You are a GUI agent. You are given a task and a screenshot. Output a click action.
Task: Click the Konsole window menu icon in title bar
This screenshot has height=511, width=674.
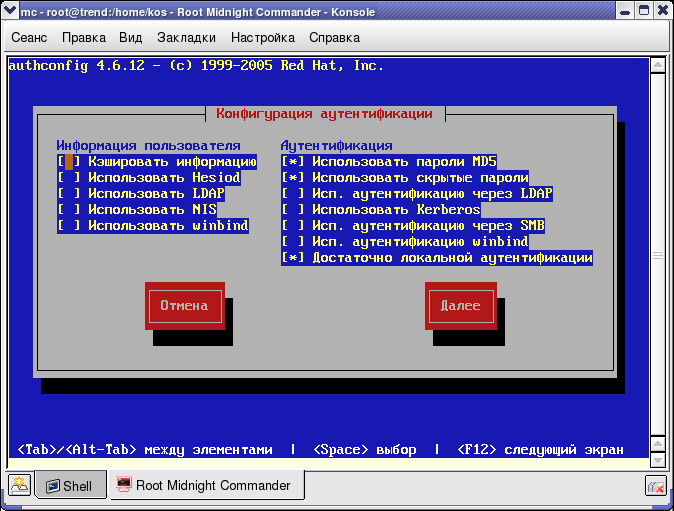11,10
